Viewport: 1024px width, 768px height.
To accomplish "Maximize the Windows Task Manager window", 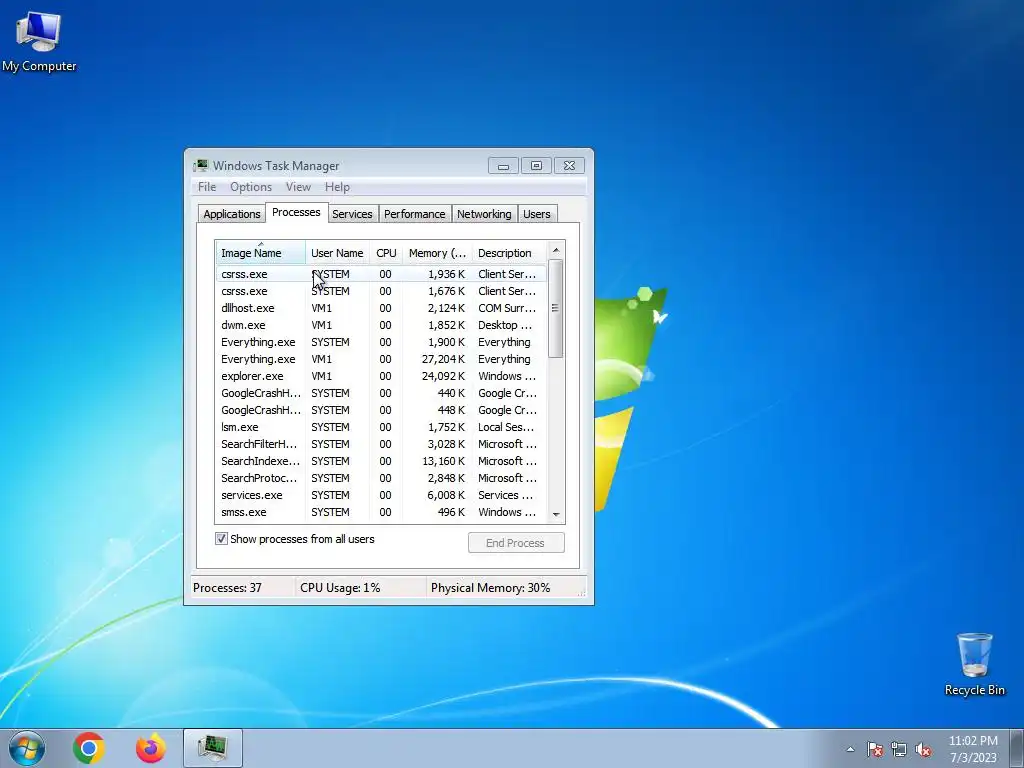I will coord(536,166).
